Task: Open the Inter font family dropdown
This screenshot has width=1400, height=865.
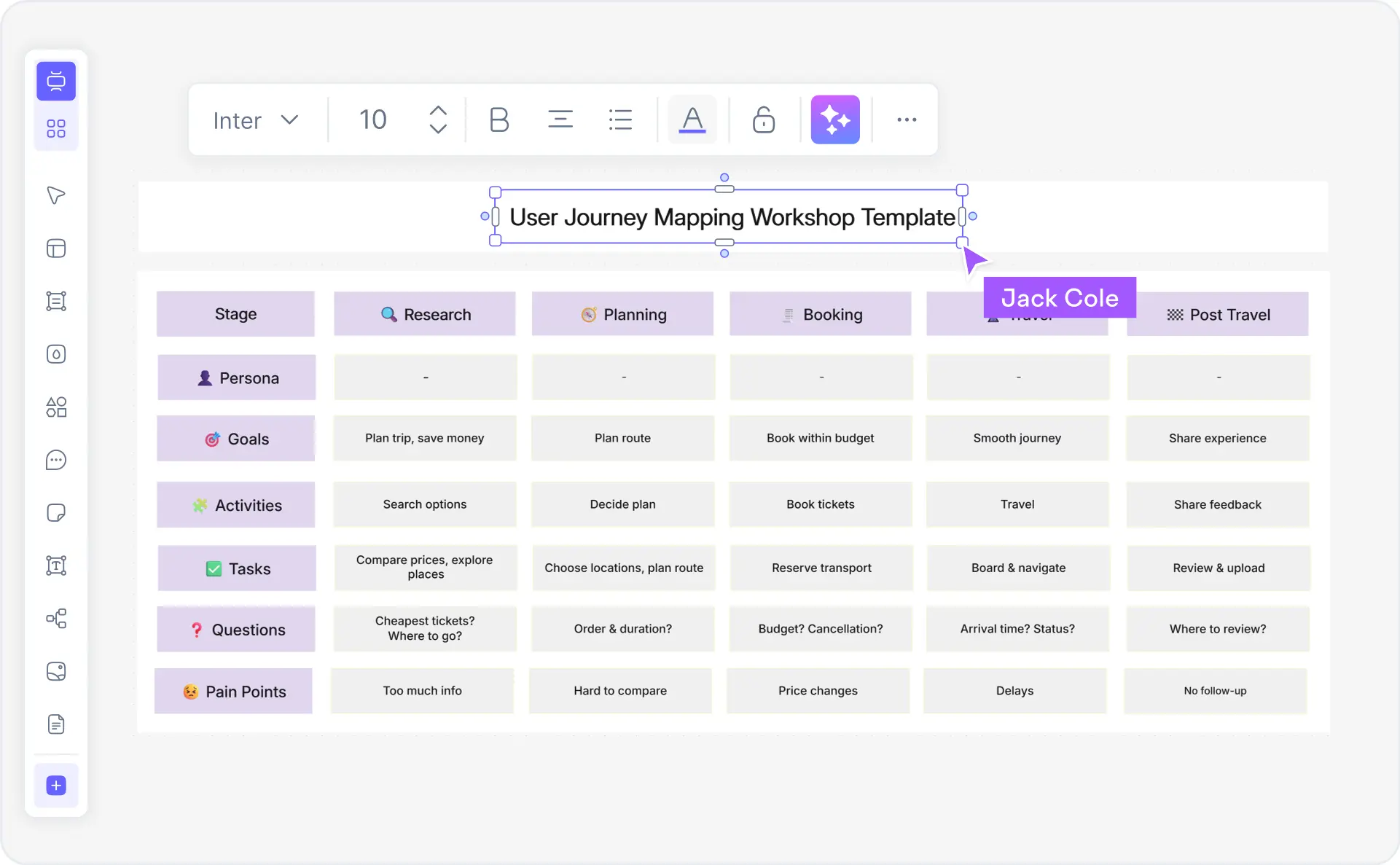Action: click(x=256, y=120)
